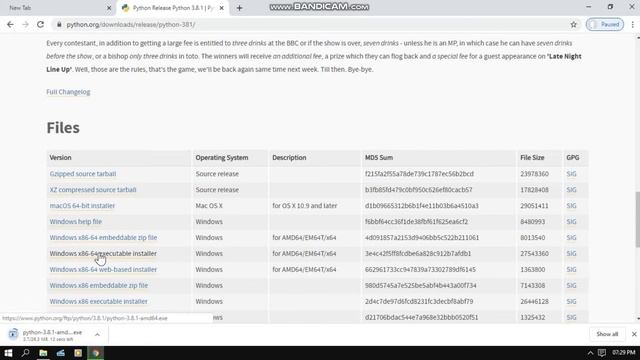Open SIG link for x86-64 web-based installer
Screen dimensions: 640x360
coord(571,269)
